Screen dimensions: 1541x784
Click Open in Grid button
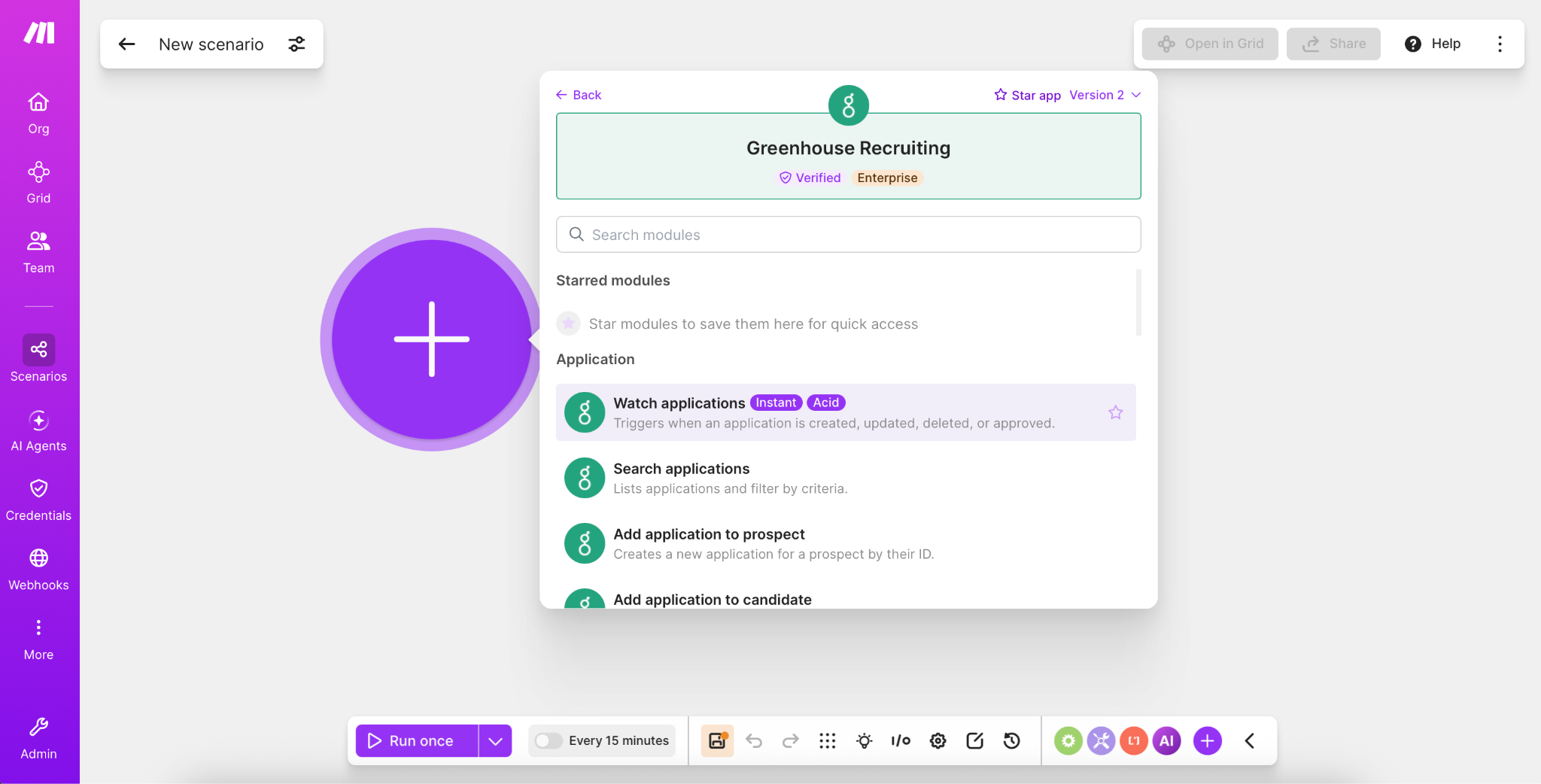pyautogui.click(x=1210, y=44)
